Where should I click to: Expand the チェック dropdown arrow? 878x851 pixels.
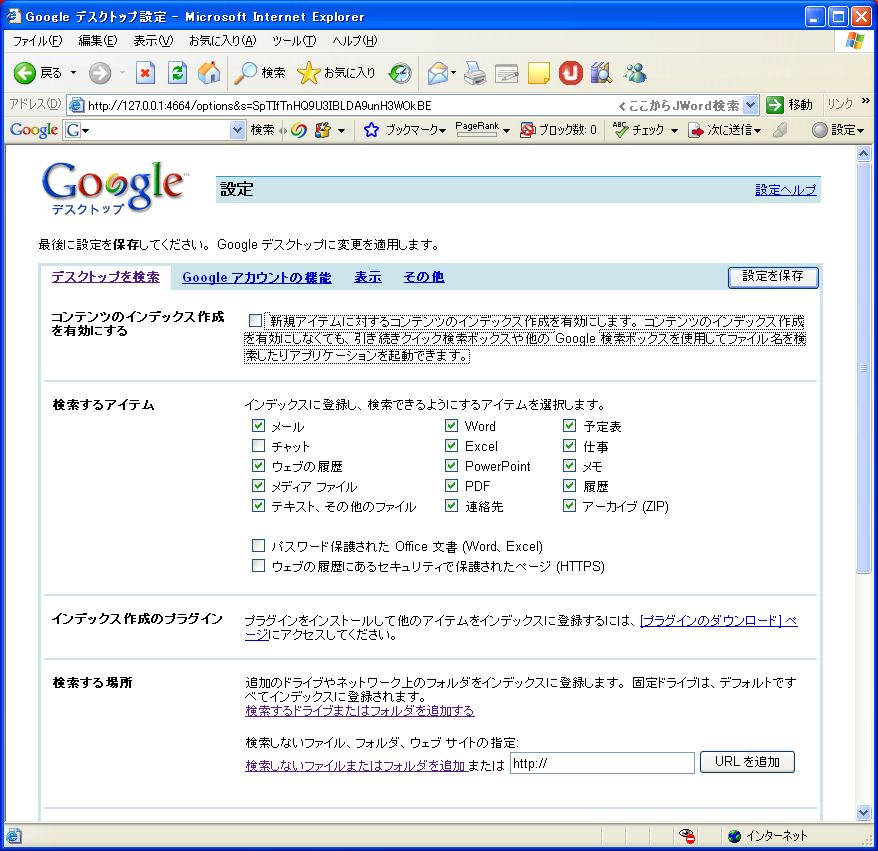pyautogui.click(x=674, y=131)
